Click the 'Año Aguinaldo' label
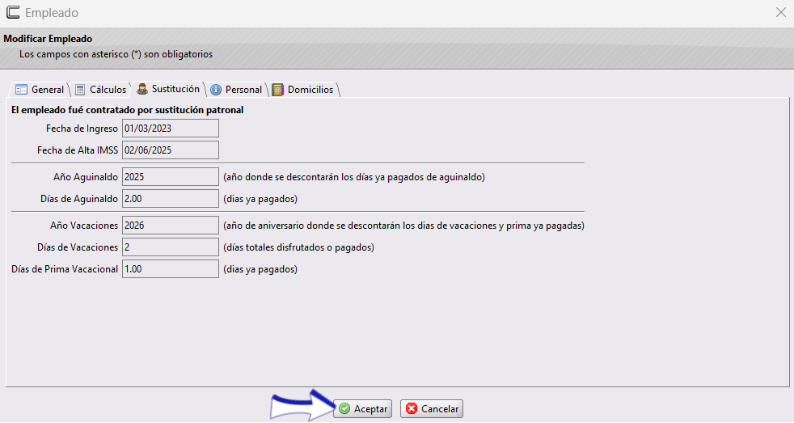Screen dimensions: 794x423 pos(86,177)
